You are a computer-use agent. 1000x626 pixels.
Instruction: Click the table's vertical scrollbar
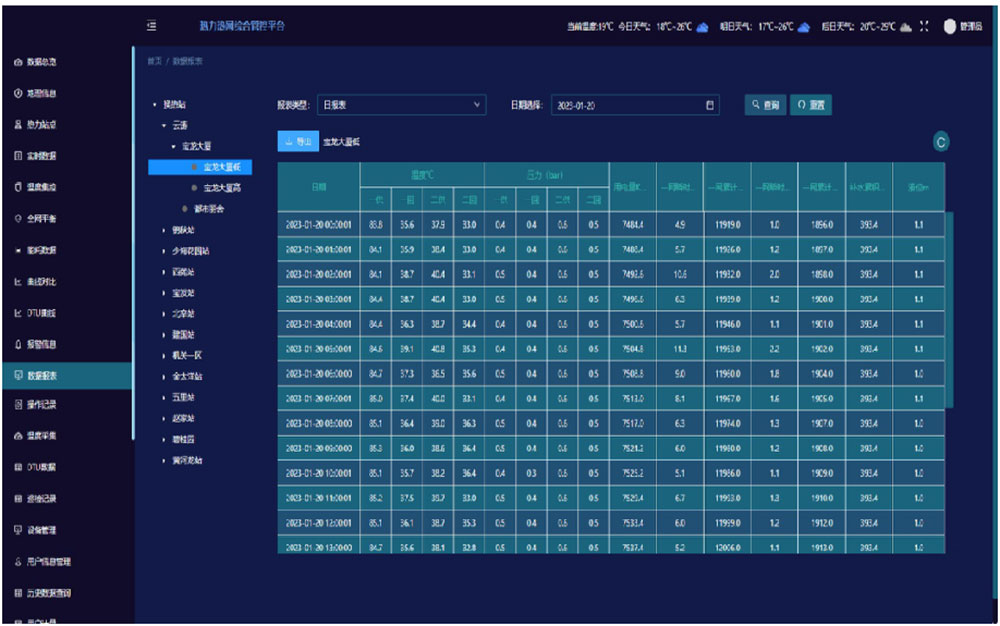pyautogui.click(x=949, y=310)
